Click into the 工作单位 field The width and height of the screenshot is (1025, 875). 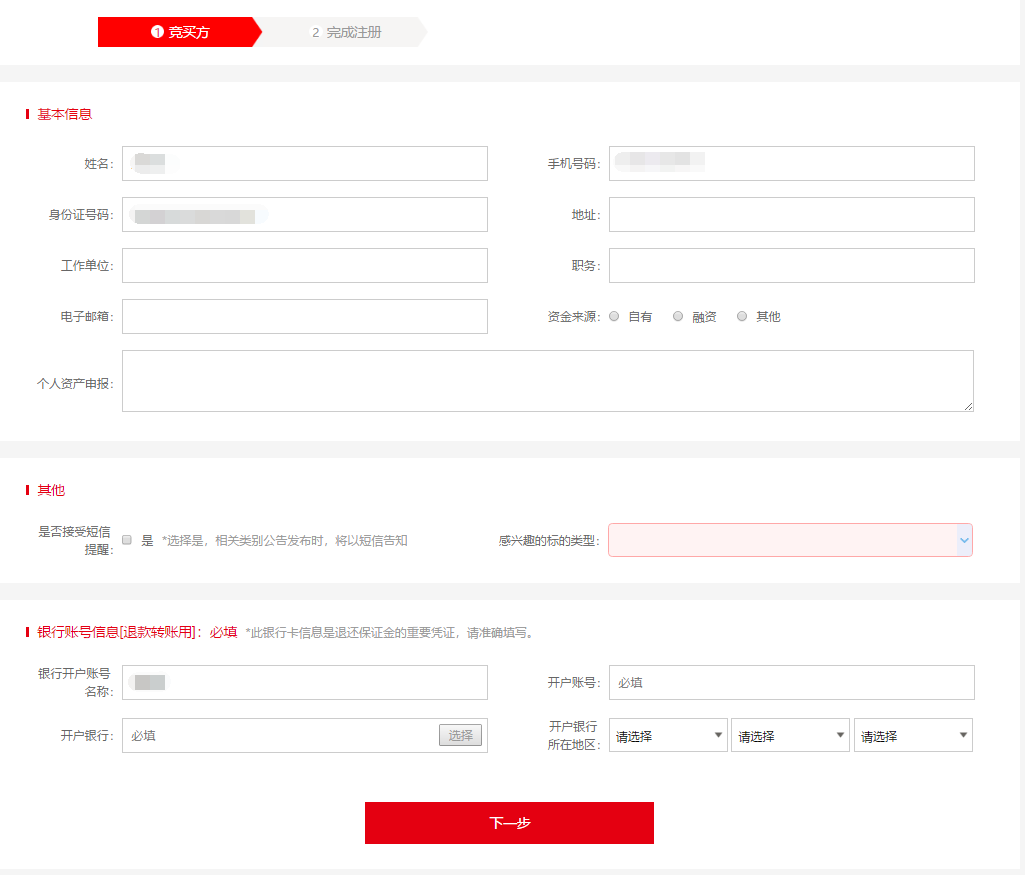(305, 265)
